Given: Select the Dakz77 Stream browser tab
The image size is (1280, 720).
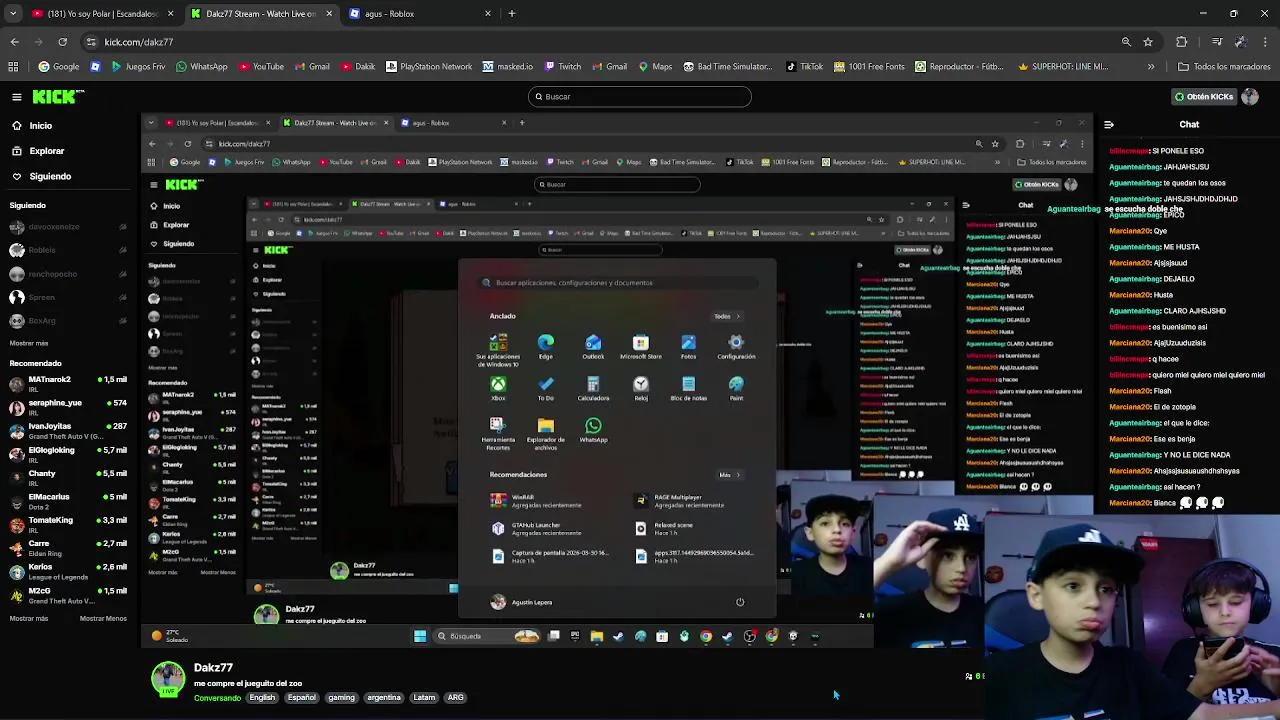Looking at the screenshot, I should click(x=260, y=14).
